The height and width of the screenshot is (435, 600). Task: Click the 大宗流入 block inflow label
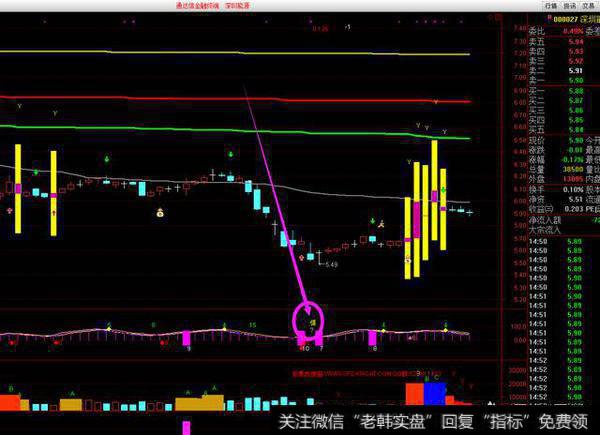[545, 230]
